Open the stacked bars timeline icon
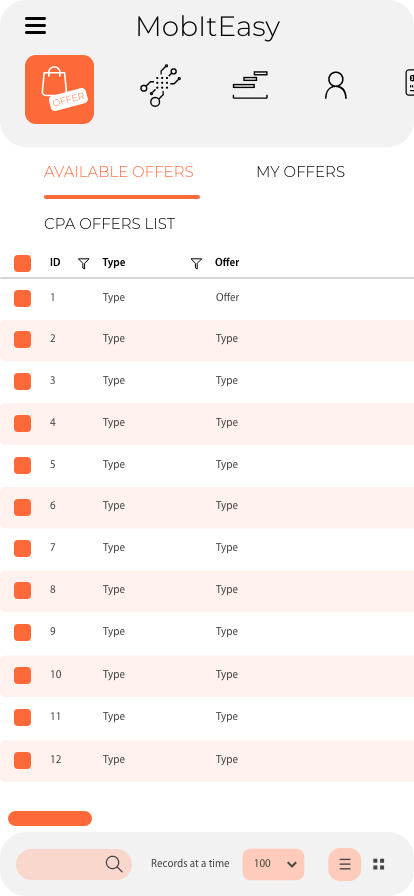The height and width of the screenshot is (896, 414). (250, 85)
